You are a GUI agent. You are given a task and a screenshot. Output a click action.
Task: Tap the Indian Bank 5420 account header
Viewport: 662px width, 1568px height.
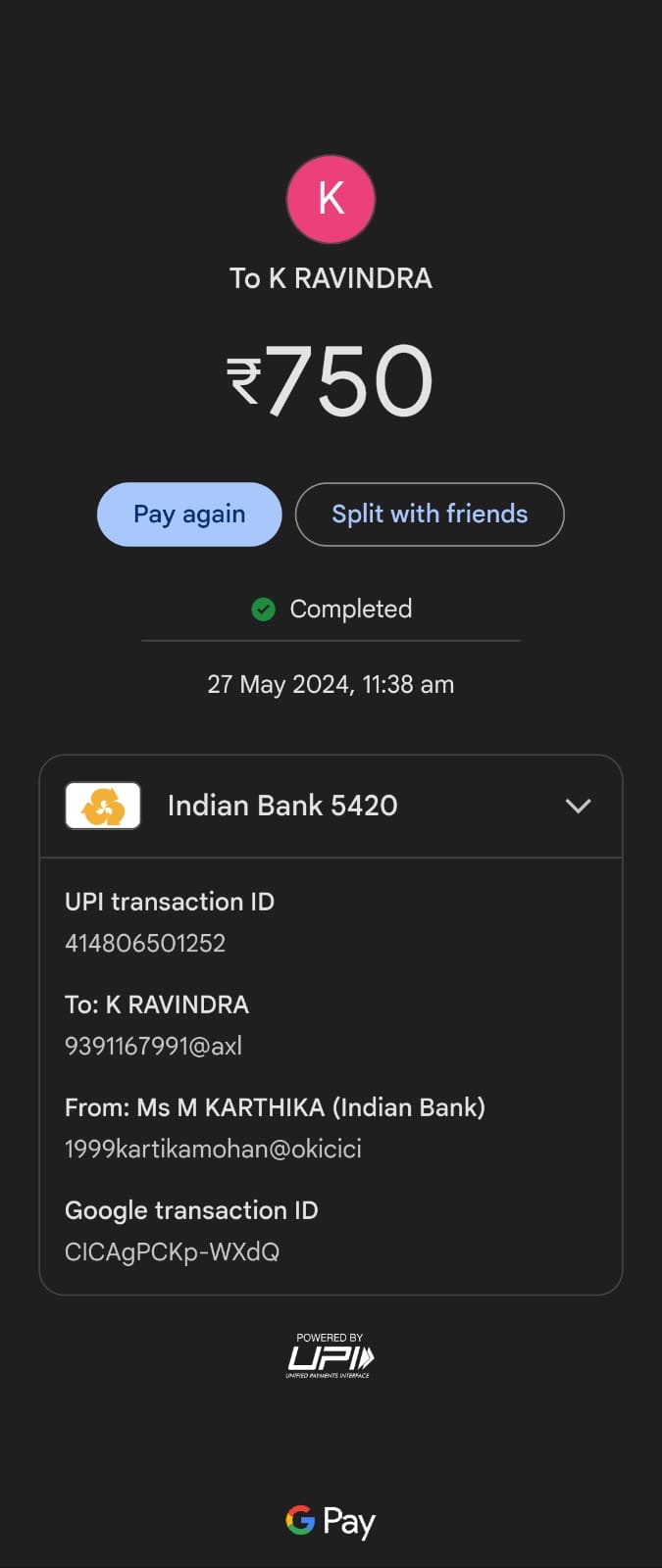point(282,806)
